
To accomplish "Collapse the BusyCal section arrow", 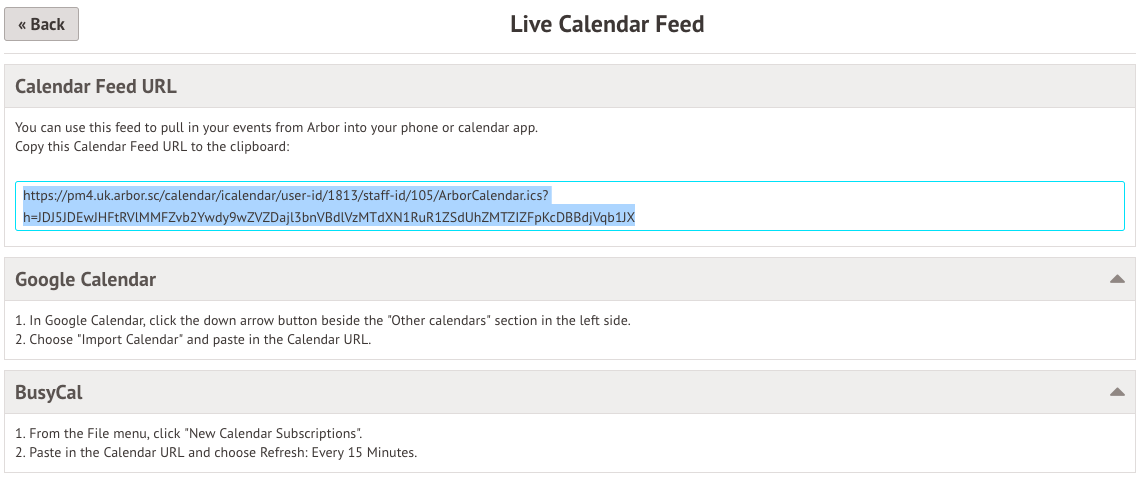I will 1117,393.
